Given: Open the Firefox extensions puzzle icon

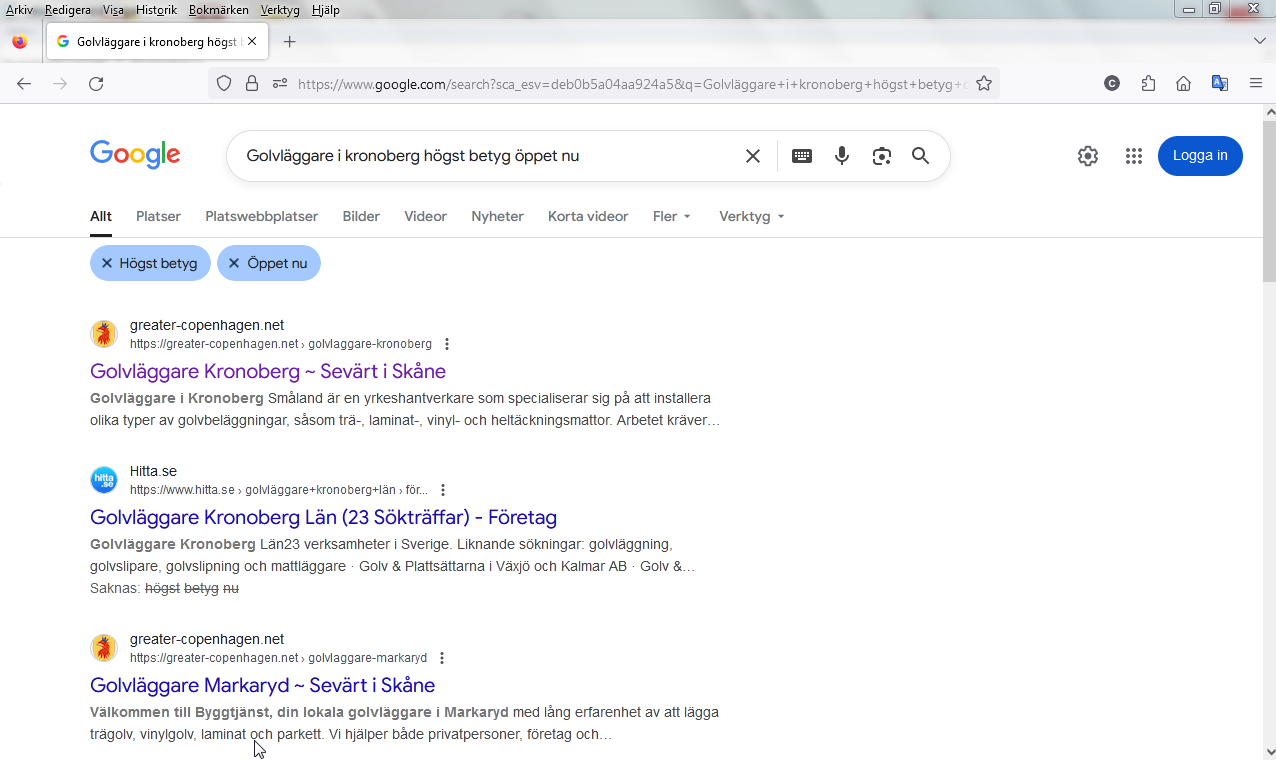Looking at the screenshot, I should pyautogui.click(x=1148, y=84).
